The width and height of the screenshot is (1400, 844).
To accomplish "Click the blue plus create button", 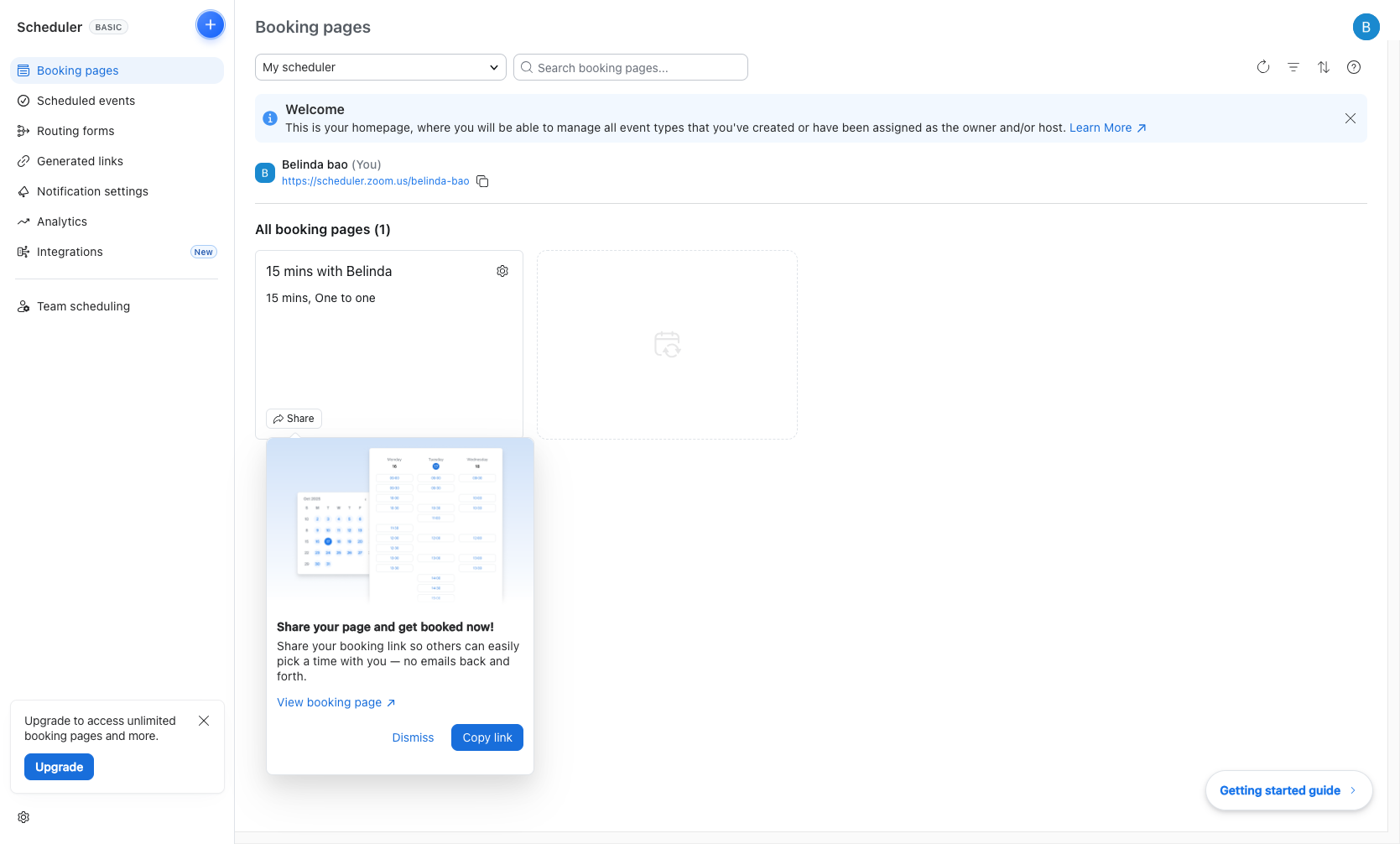I will pyautogui.click(x=211, y=25).
